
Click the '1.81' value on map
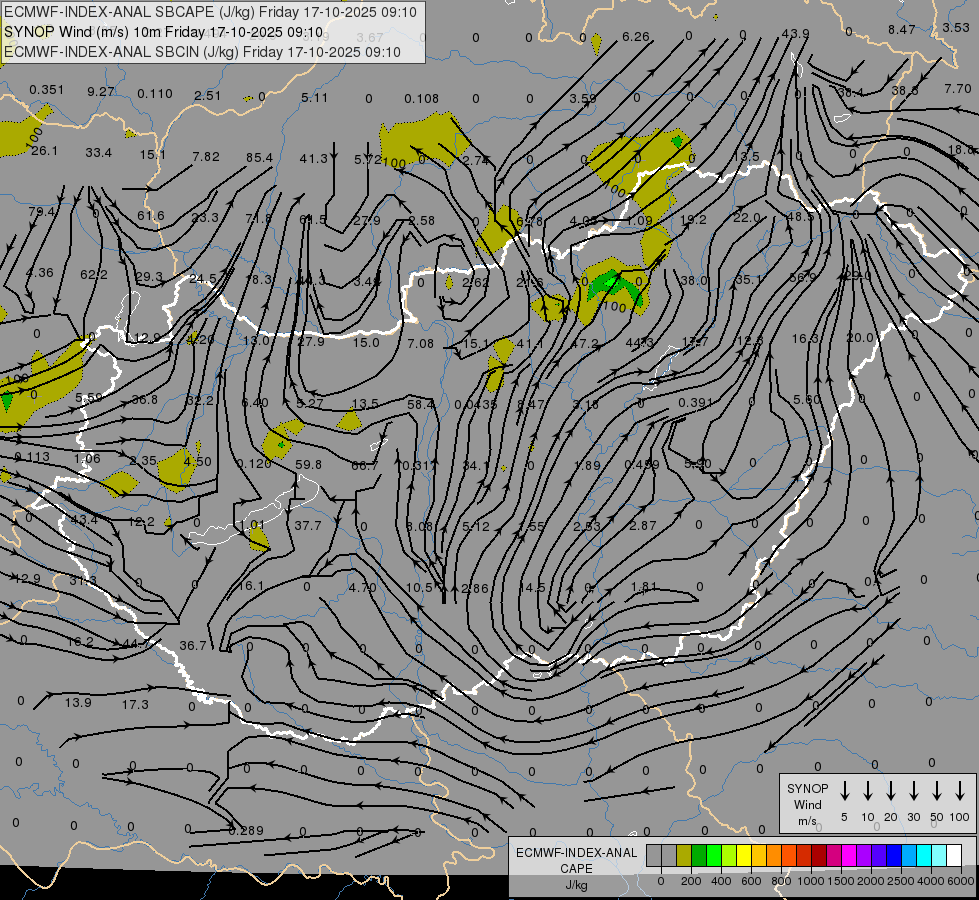(644, 586)
